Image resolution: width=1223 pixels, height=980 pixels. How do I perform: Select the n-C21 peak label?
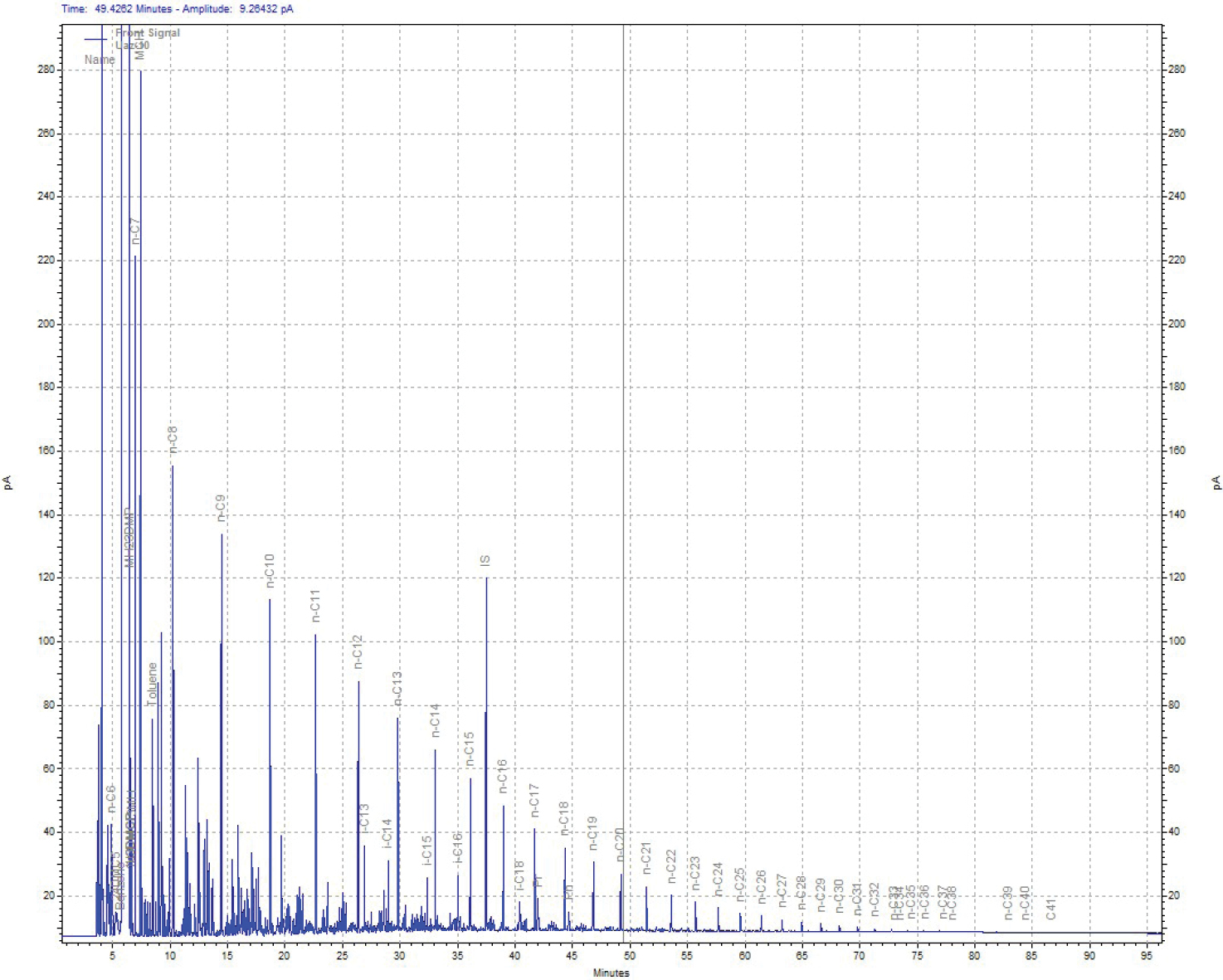tap(647, 858)
